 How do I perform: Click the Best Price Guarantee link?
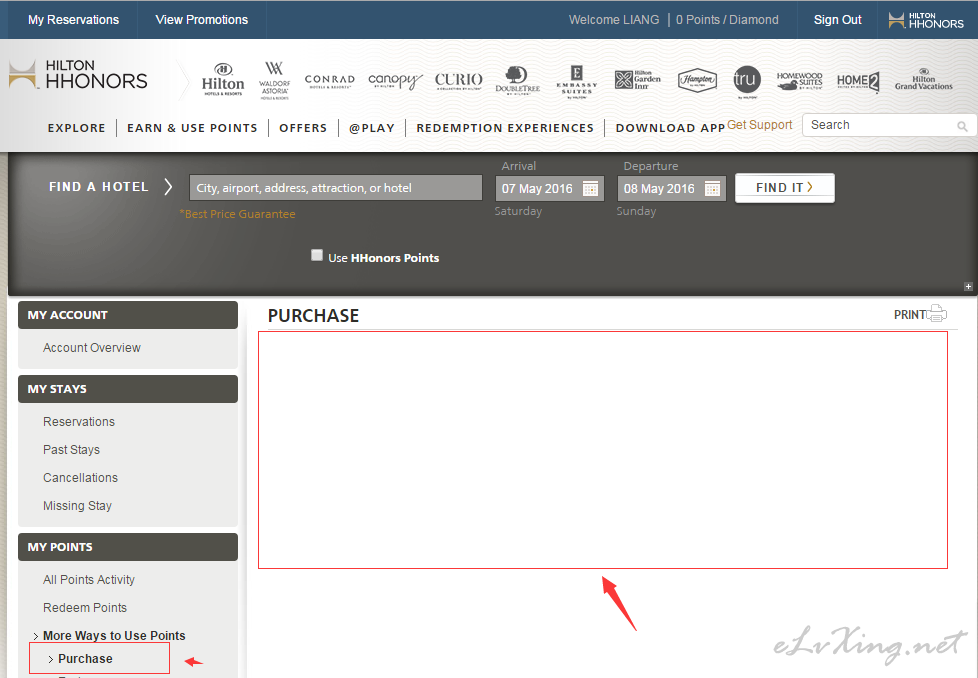pos(238,214)
